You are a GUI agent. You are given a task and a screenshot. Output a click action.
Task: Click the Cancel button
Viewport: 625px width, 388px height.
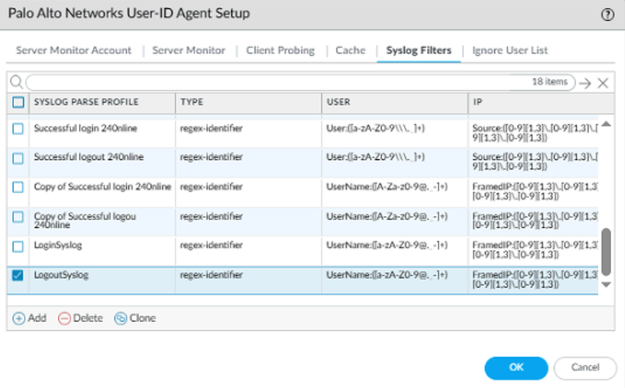pos(585,367)
